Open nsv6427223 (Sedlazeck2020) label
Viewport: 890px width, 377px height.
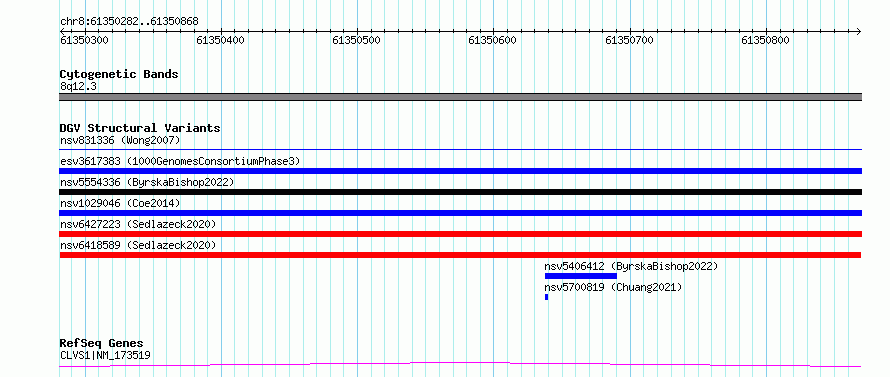click(138, 224)
